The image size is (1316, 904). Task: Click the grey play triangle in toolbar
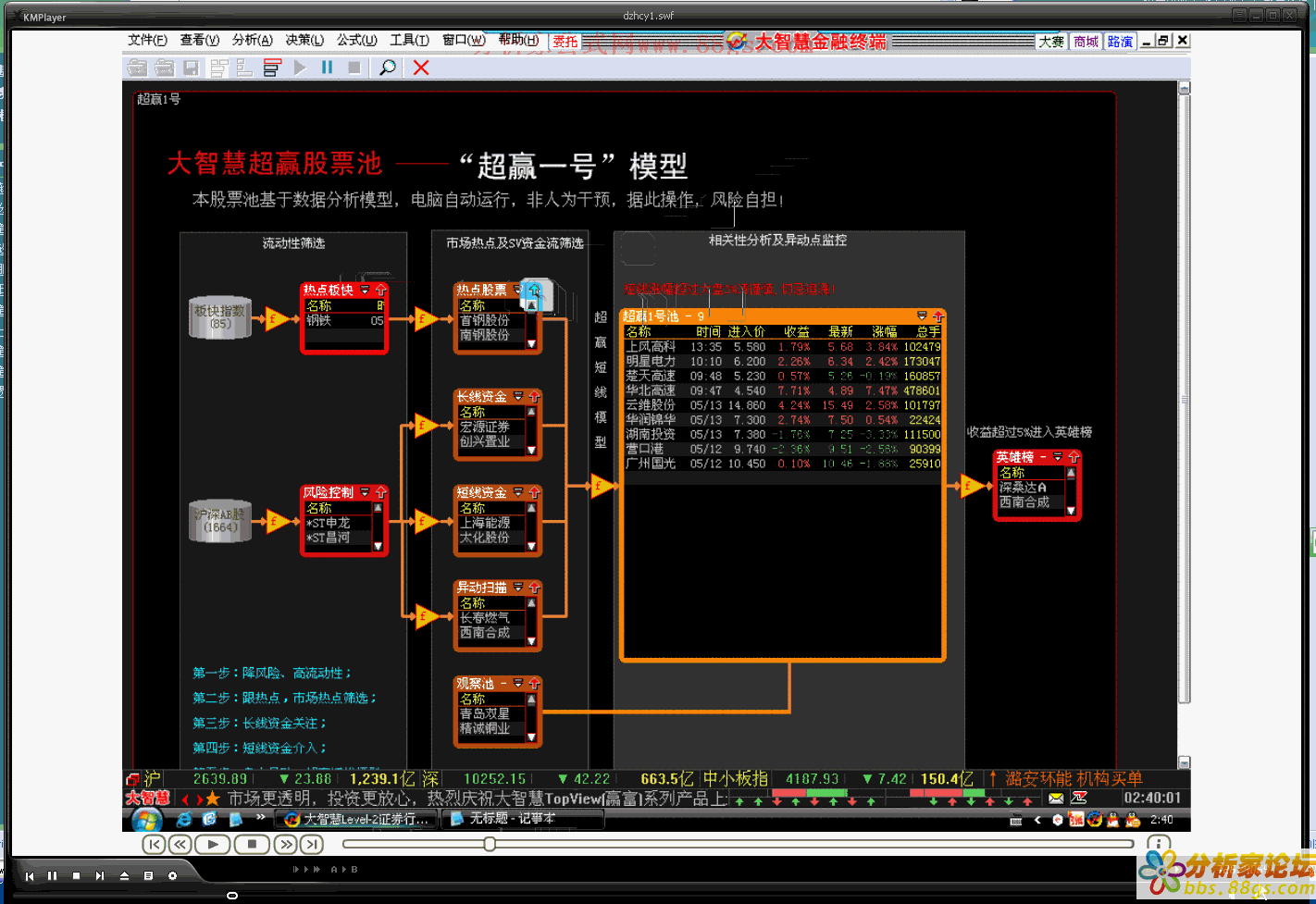tap(300, 68)
